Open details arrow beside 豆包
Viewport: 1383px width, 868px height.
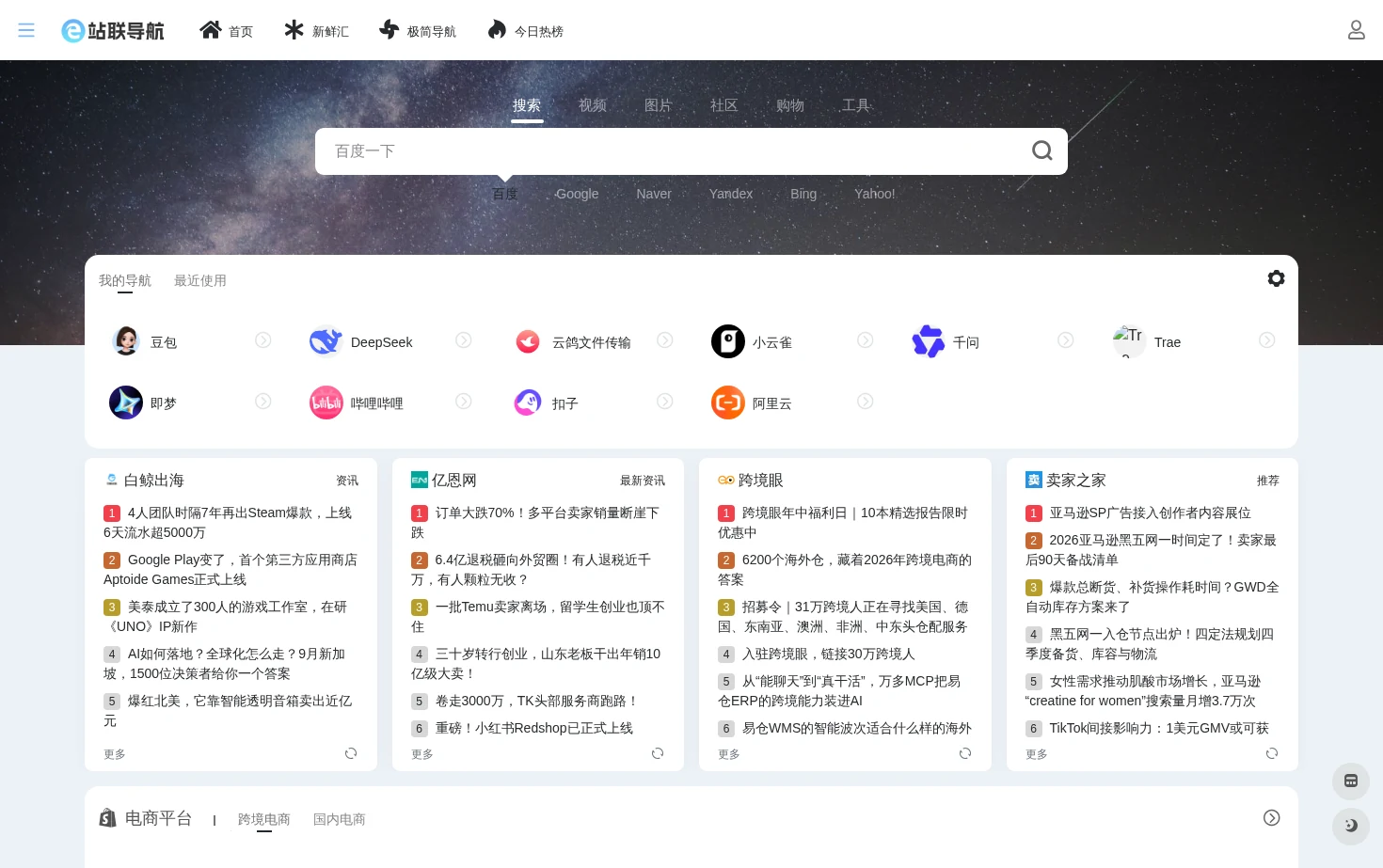point(263,339)
